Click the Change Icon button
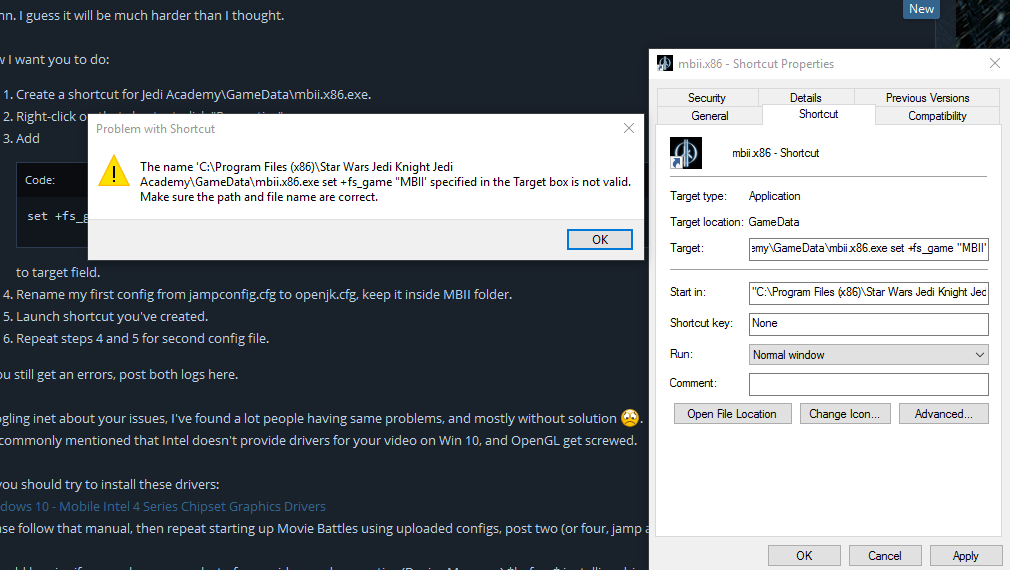Screen dimensions: 1010x570 tap(844, 414)
